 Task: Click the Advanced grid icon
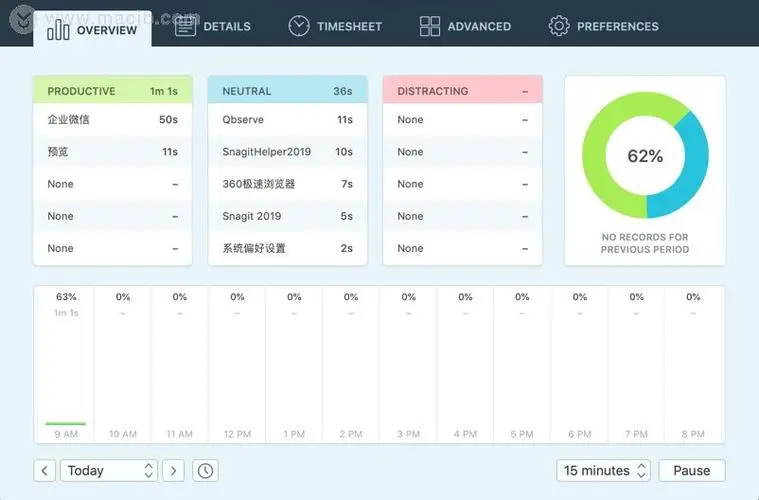[429, 26]
